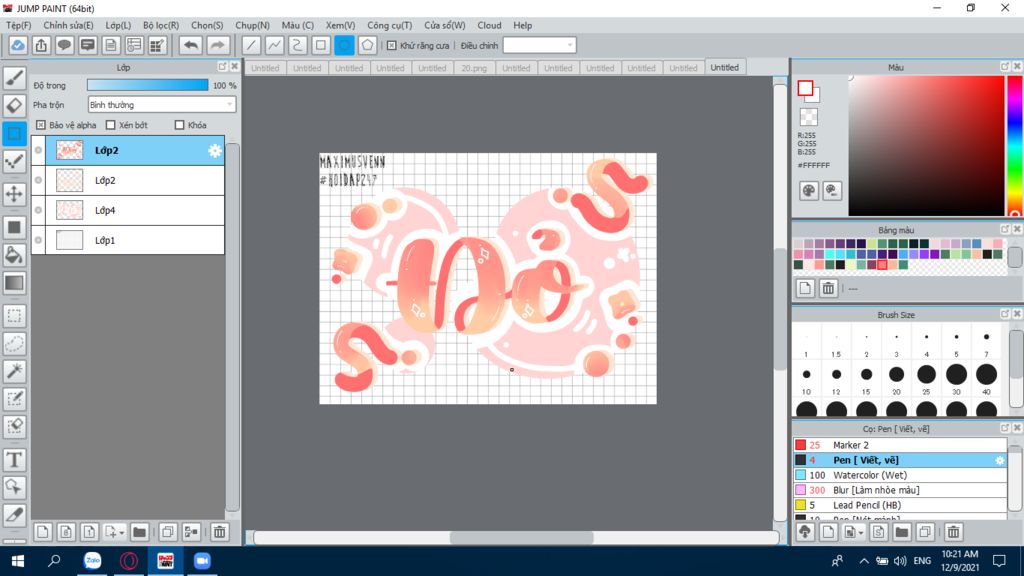1024x576 pixels.
Task: Select the rectangular Selection tool
Action: pyautogui.click(x=14, y=316)
